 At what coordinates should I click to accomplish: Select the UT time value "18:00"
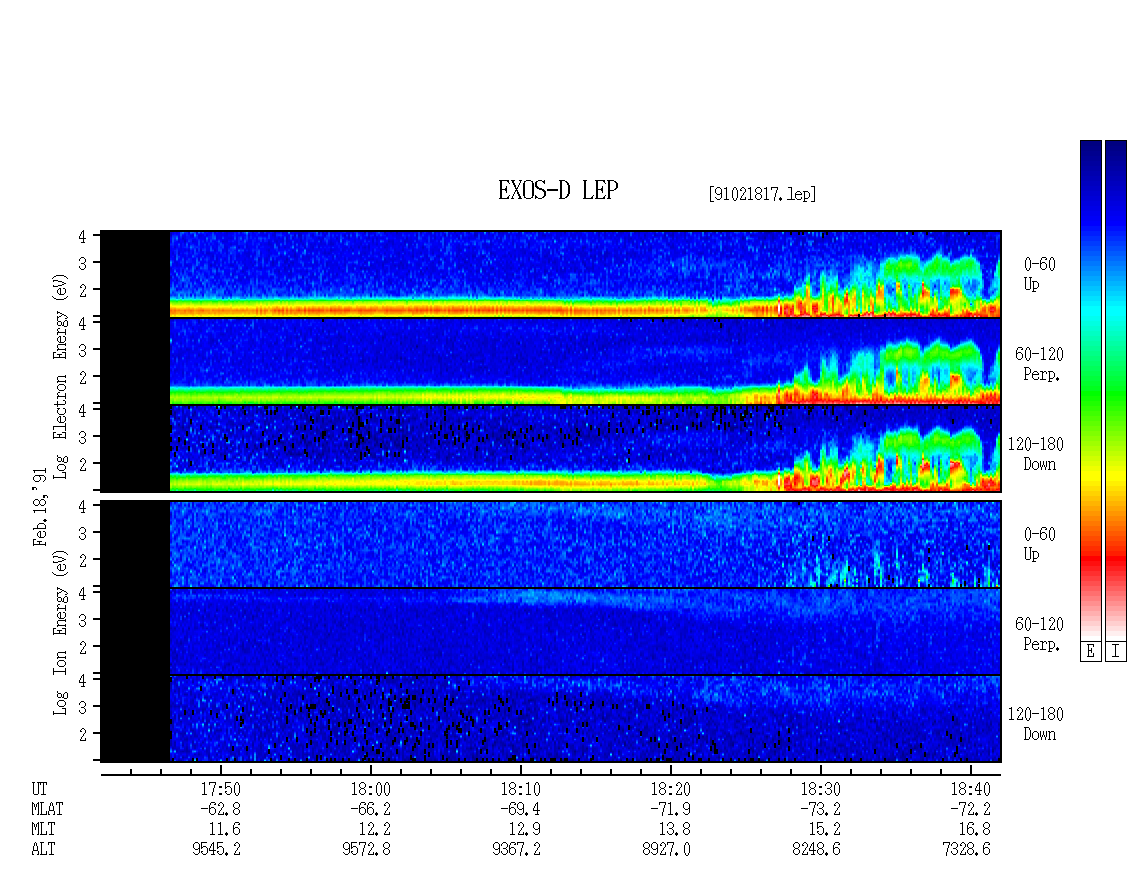point(370,789)
